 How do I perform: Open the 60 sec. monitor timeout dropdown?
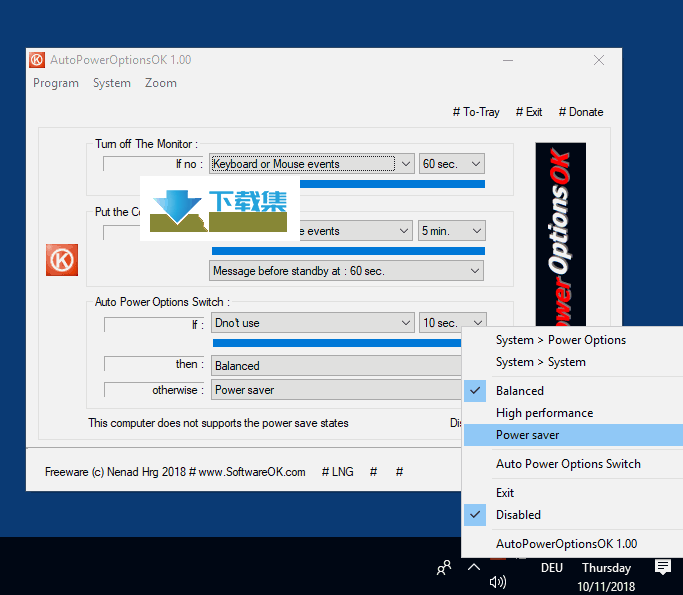pyautogui.click(x=452, y=164)
